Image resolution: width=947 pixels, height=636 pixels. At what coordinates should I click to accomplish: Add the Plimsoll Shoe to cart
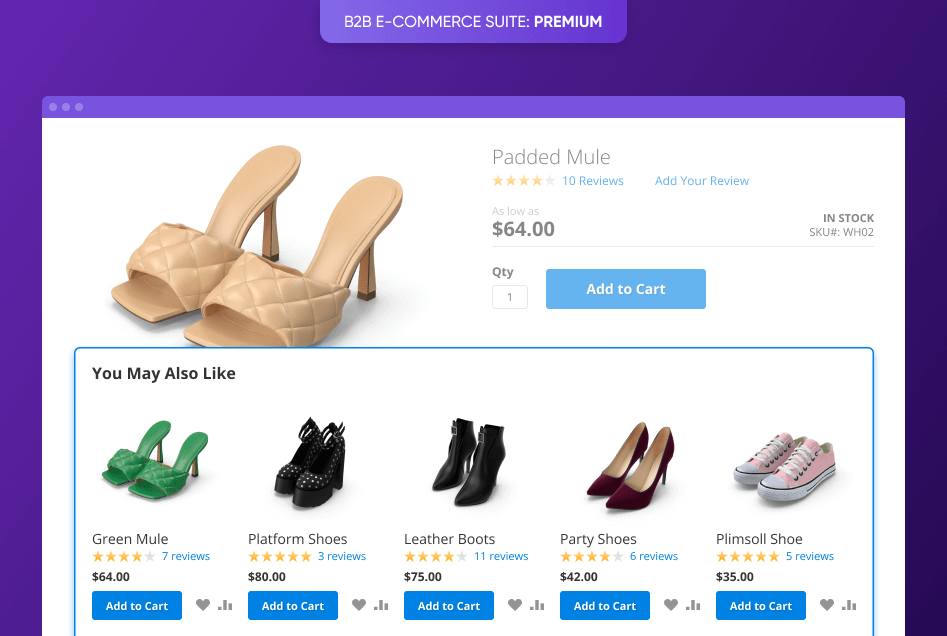[x=760, y=605]
